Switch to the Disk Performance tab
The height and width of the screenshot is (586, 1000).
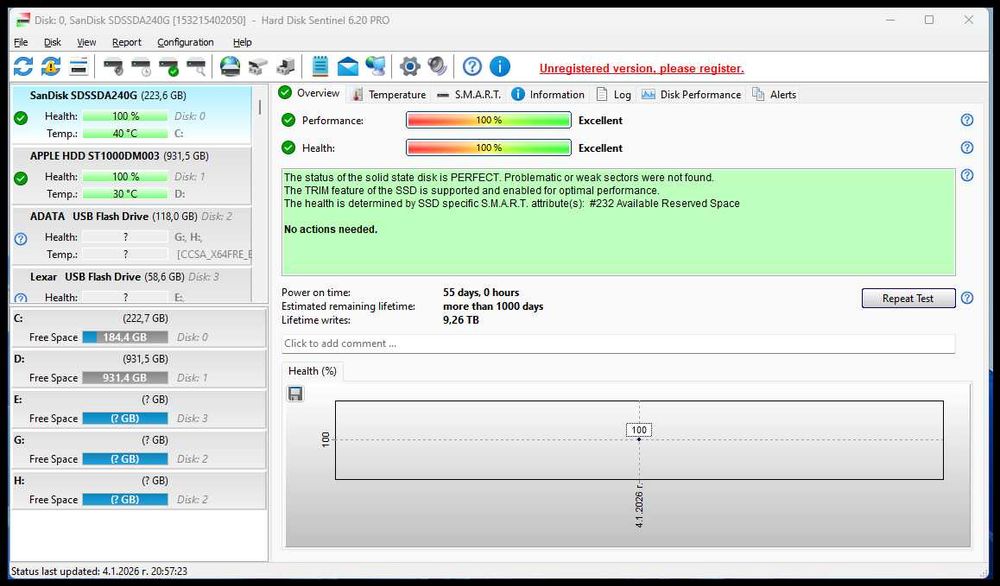692,94
